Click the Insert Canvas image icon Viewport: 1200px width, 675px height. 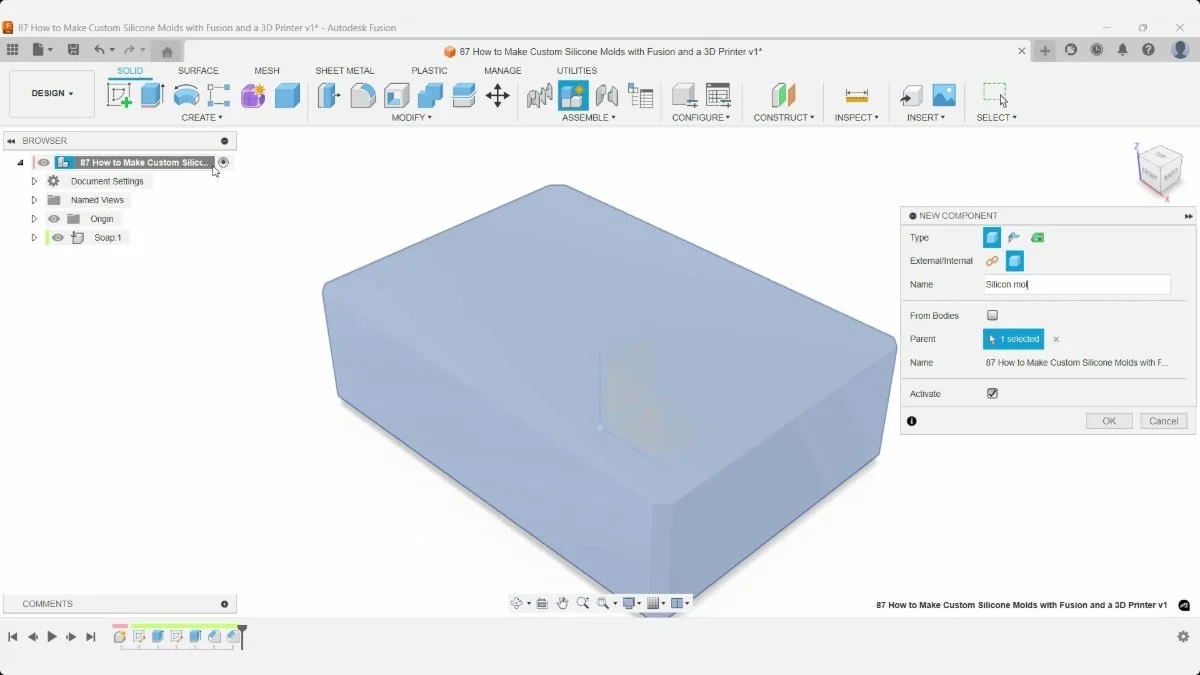point(944,95)
